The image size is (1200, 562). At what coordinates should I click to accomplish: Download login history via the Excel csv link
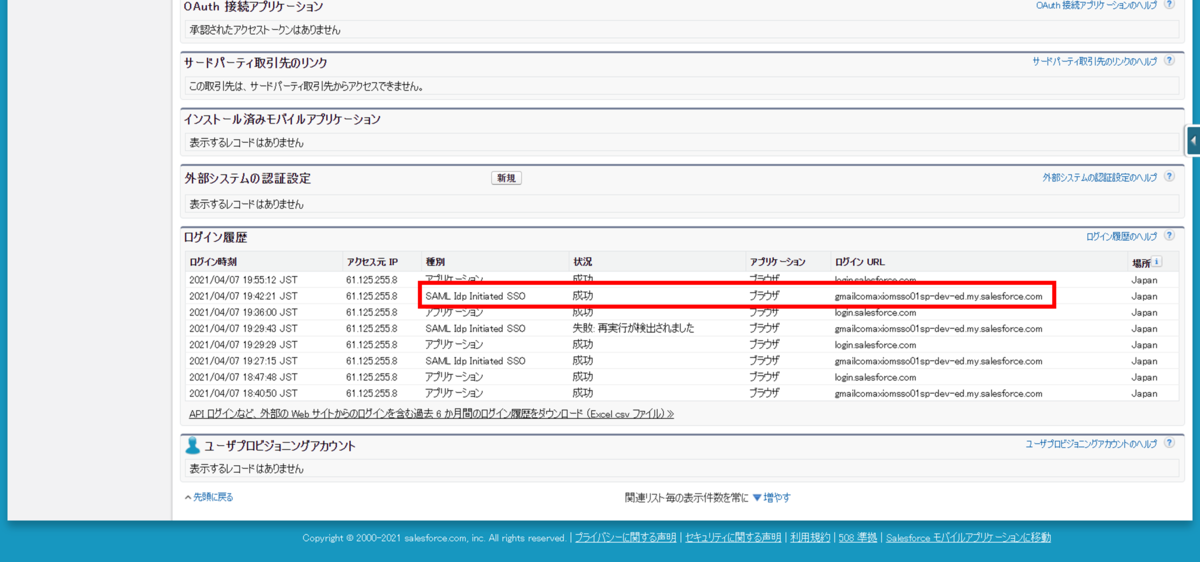431,413
